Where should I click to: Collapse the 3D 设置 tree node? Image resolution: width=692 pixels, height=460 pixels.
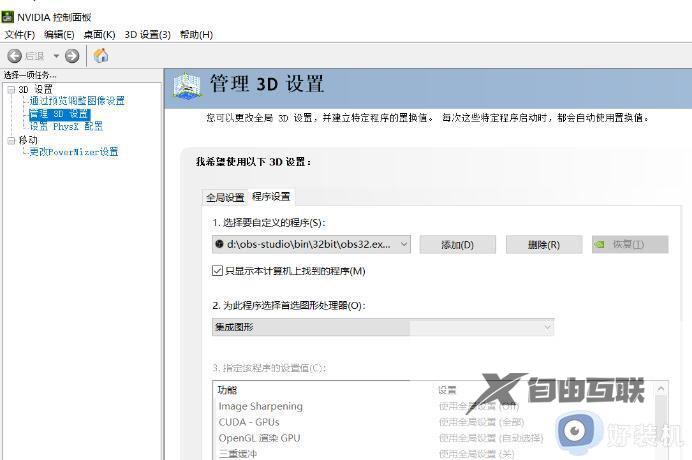click(x=10, y=90)
